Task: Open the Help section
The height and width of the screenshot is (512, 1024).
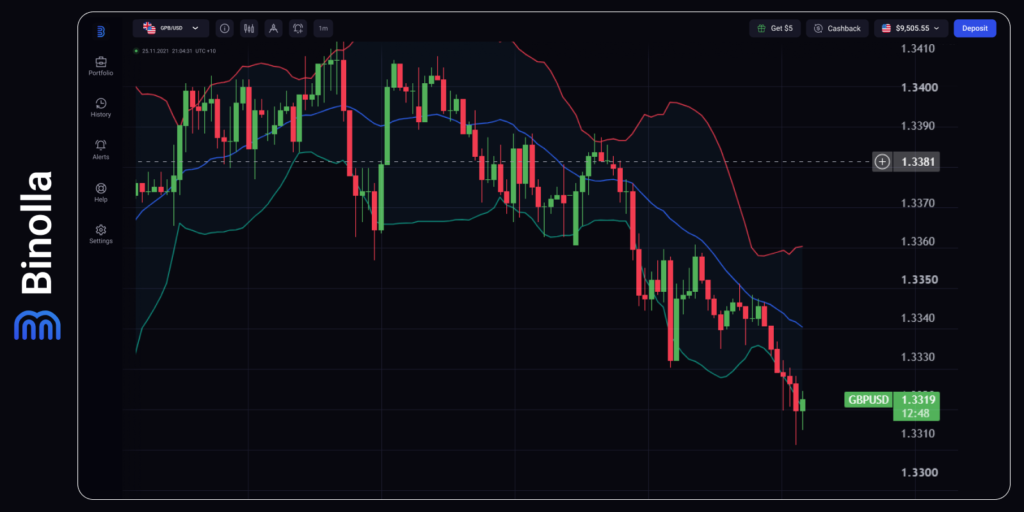Action: pyautogui.click(x=101, y=192)
